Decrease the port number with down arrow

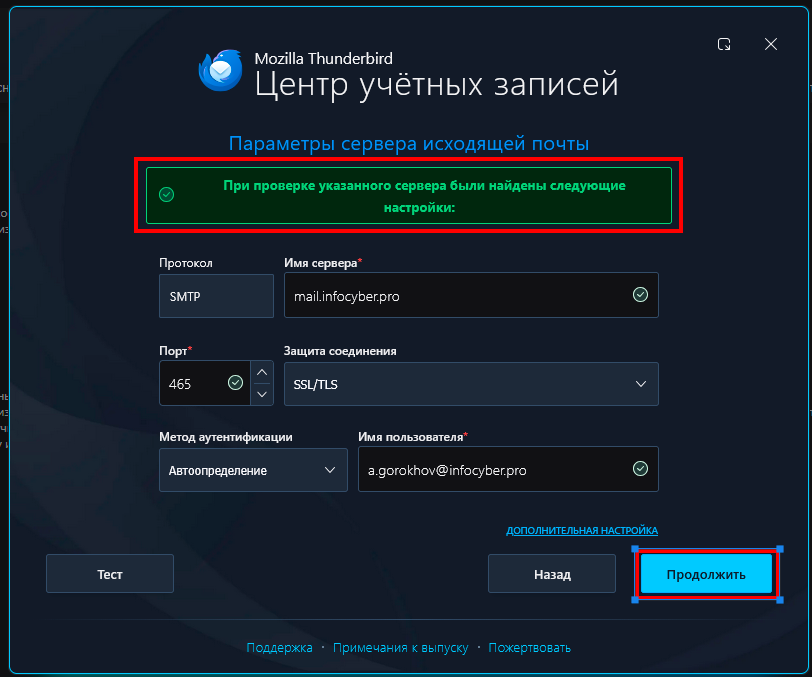[262, 394]
